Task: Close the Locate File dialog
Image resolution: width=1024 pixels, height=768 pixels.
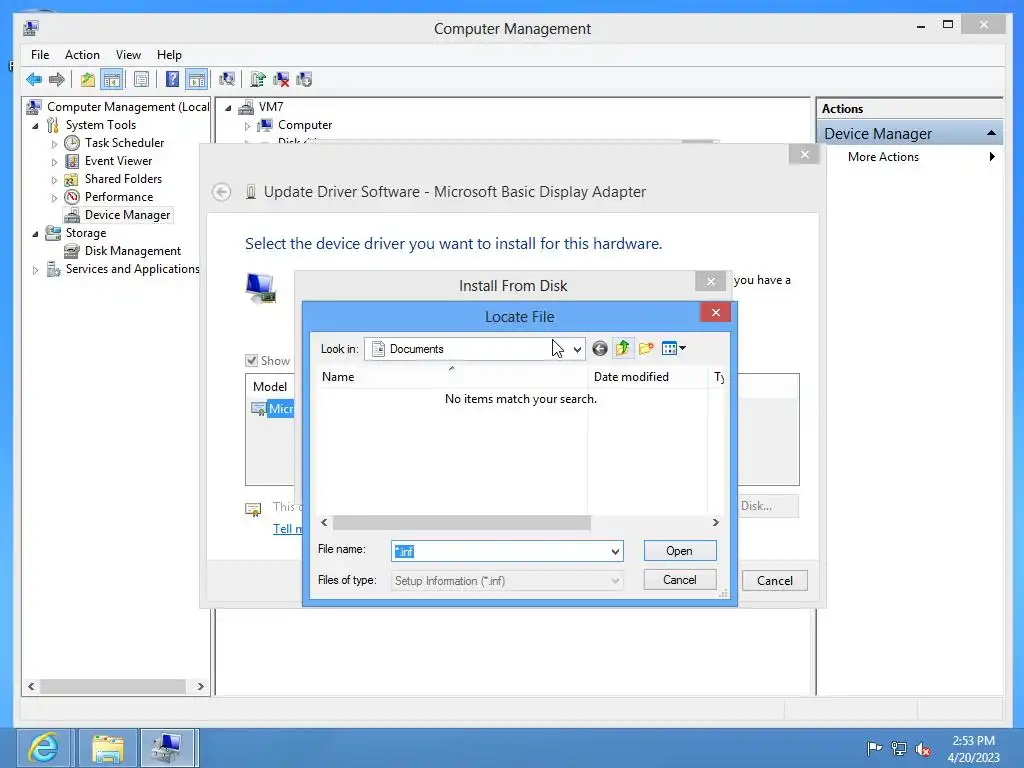Action: pos(716,312)
